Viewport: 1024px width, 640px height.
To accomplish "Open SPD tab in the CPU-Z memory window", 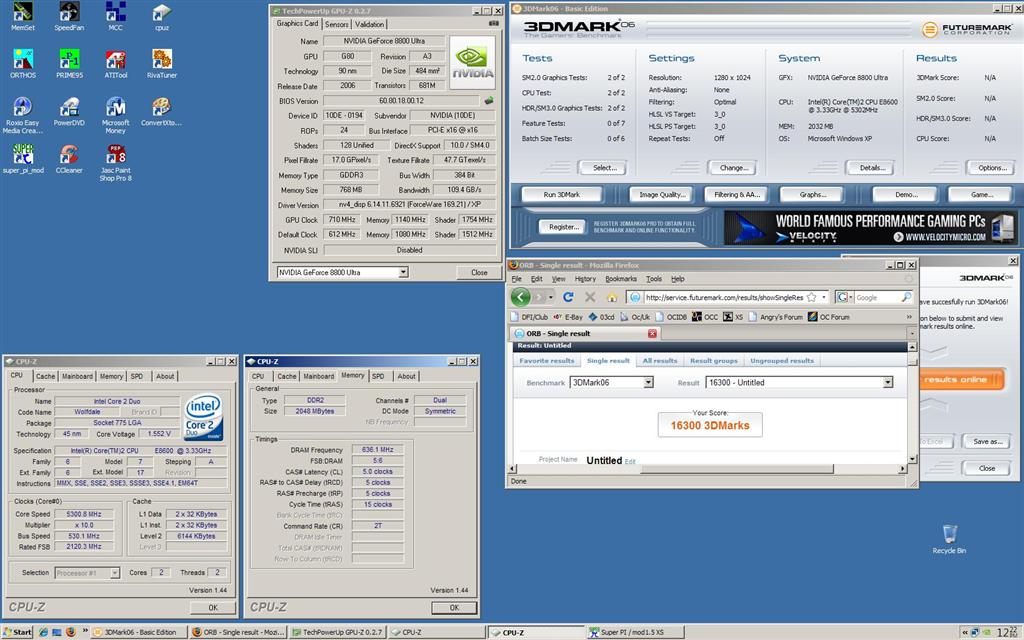I will pos(378,376).
